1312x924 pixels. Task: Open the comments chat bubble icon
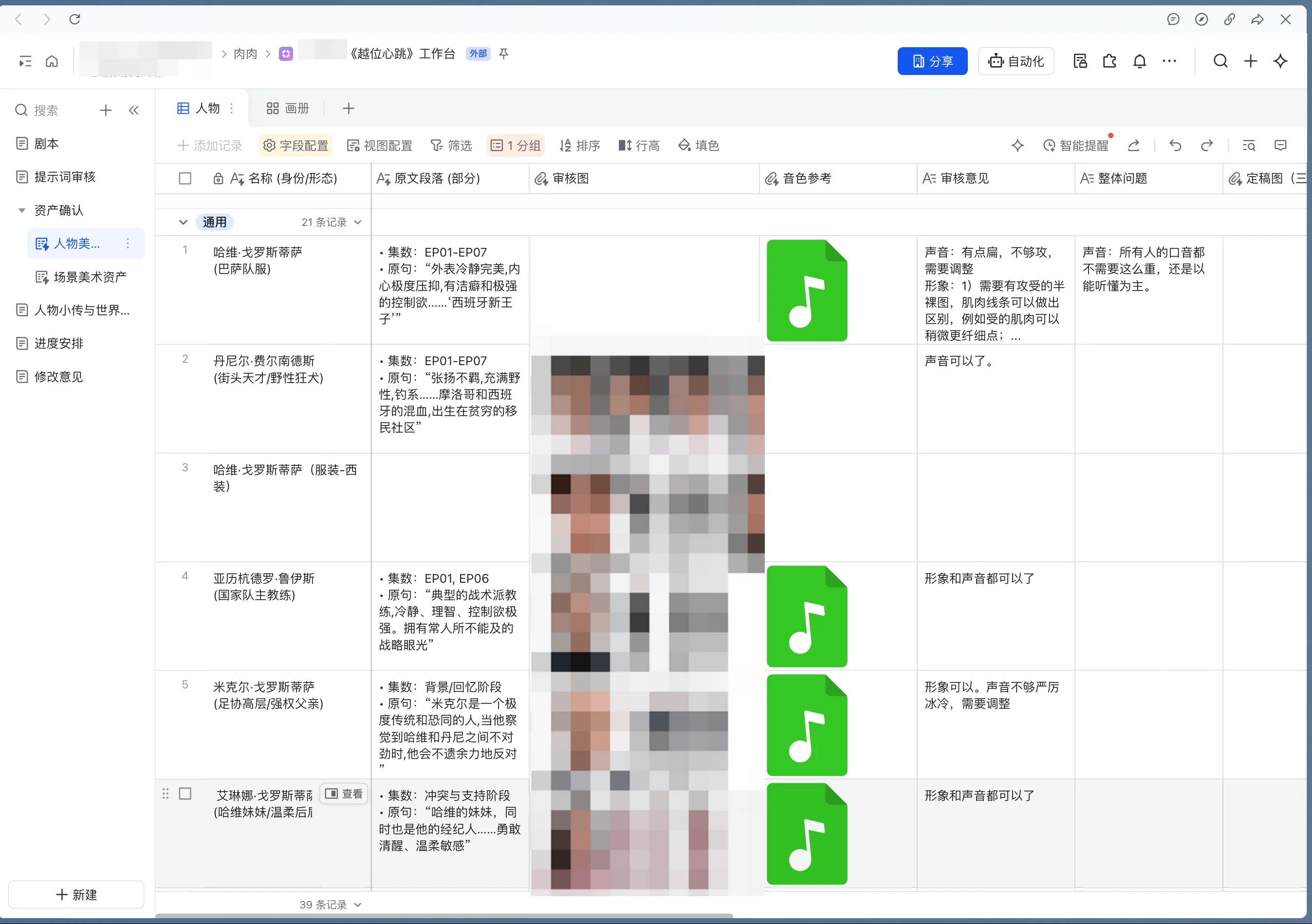pos(1173,19)
